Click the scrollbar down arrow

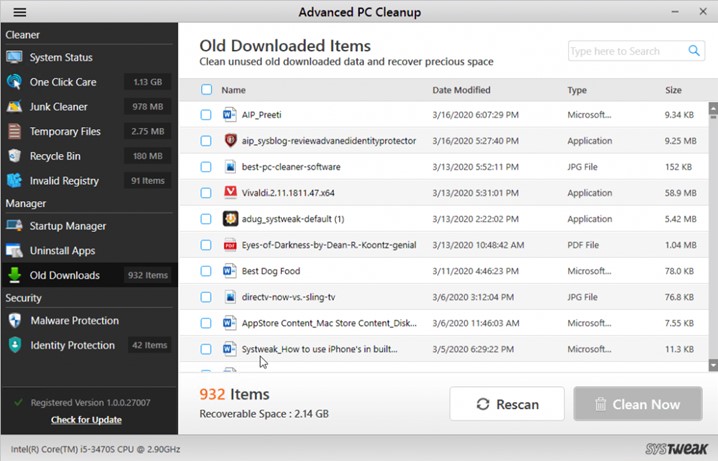(713, 365)
